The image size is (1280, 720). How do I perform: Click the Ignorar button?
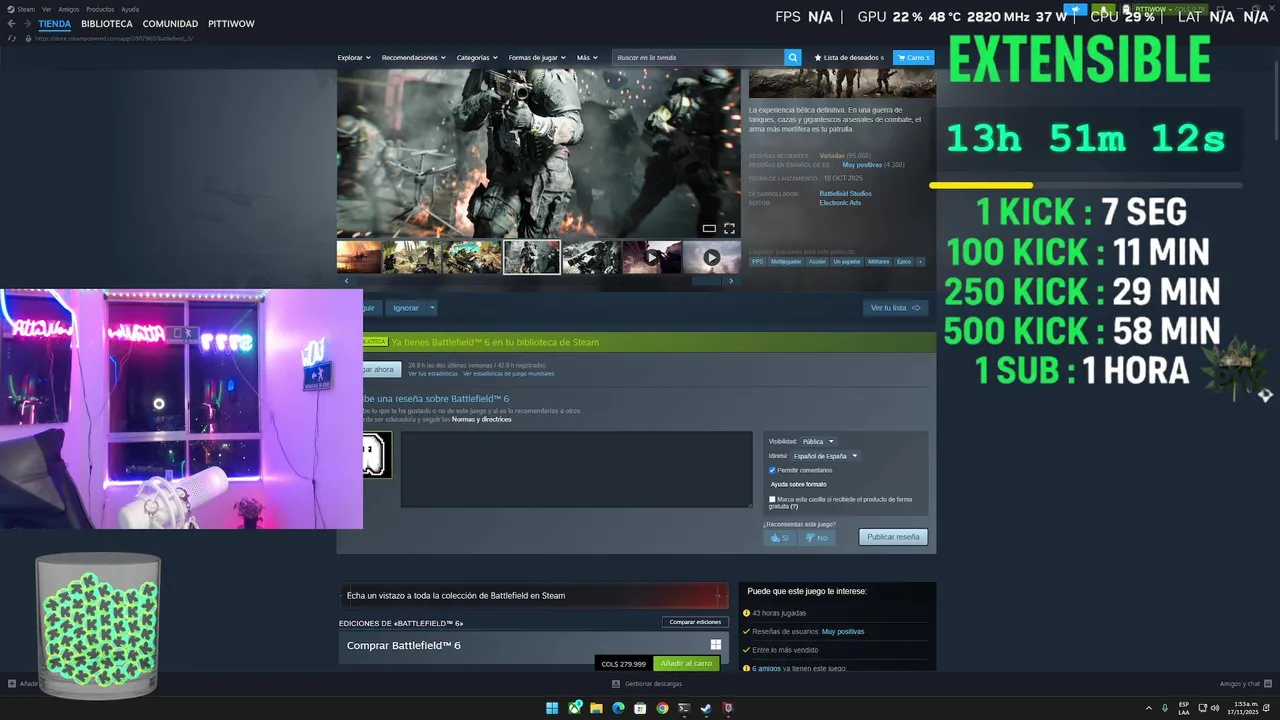tap(406, 308)
